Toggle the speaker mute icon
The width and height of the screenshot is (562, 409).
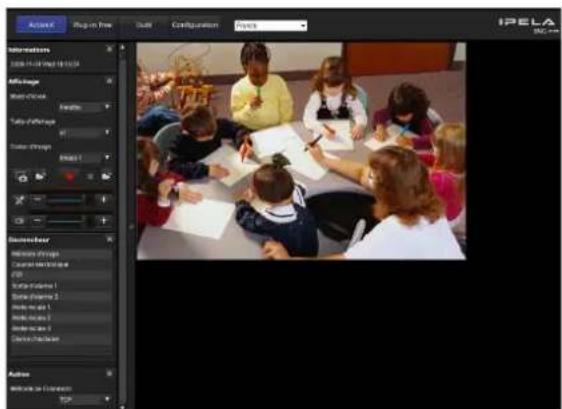pos(20,200)
